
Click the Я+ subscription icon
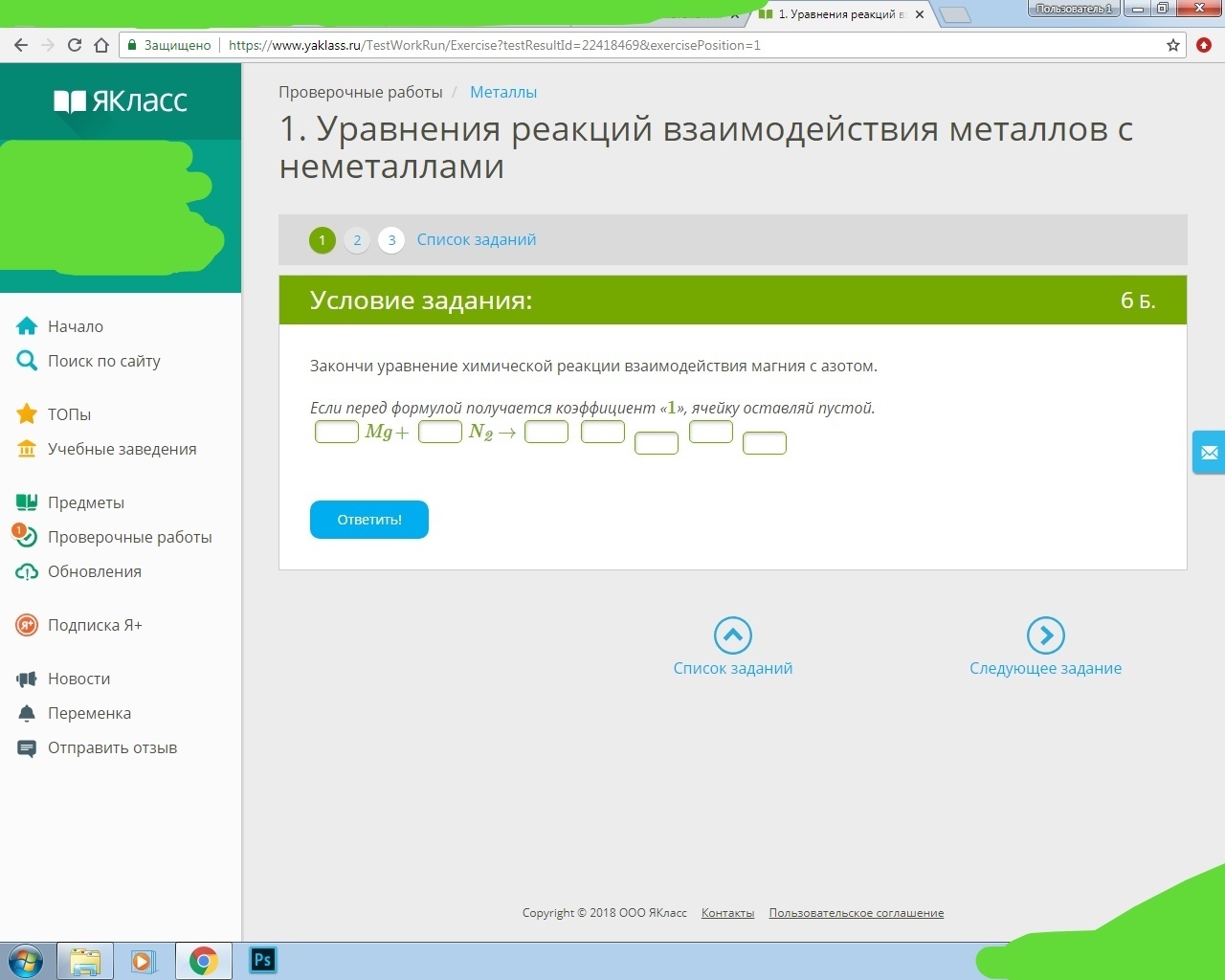click(27, 625)
